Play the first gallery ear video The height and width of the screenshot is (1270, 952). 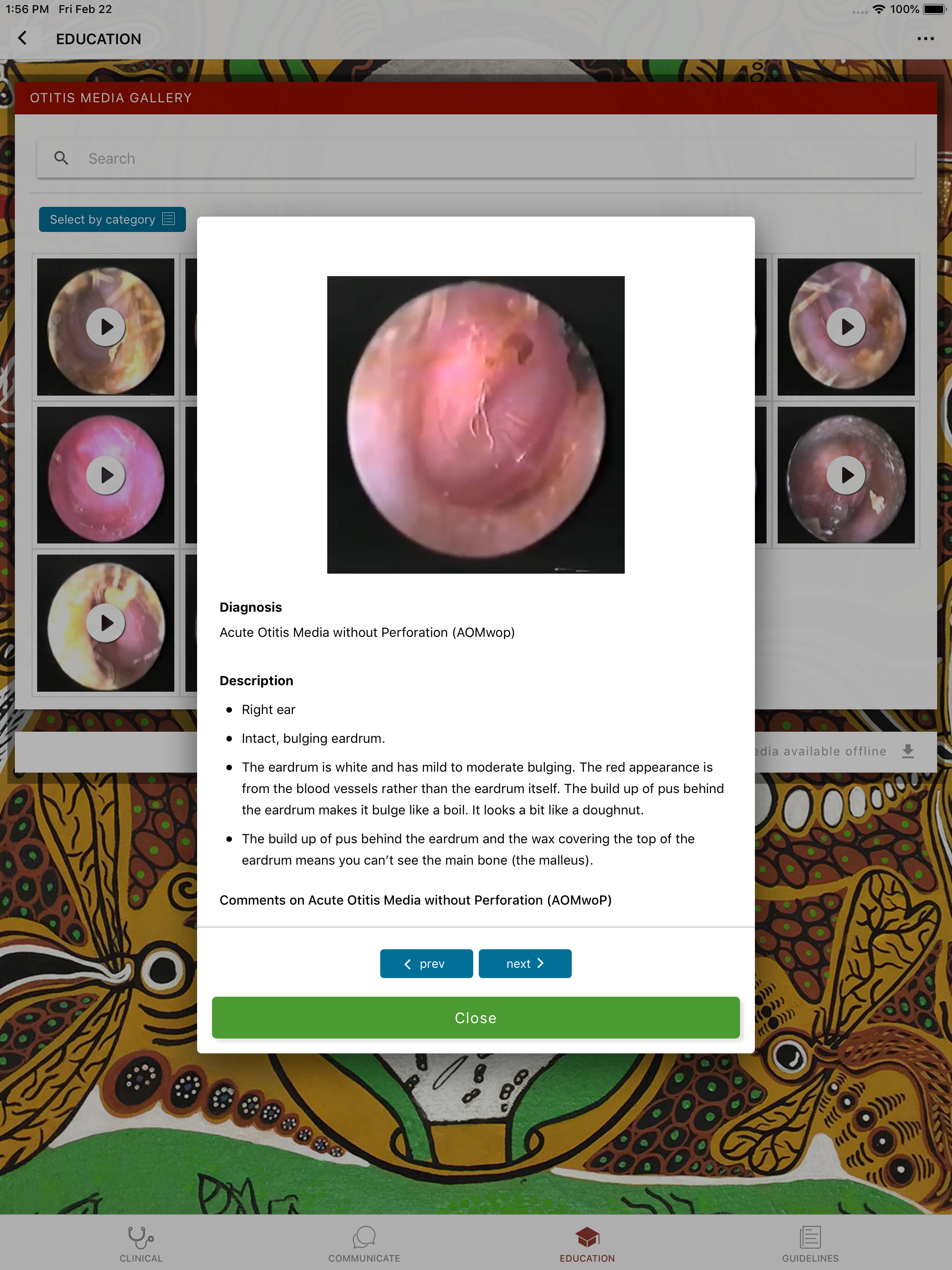(106, 327)
